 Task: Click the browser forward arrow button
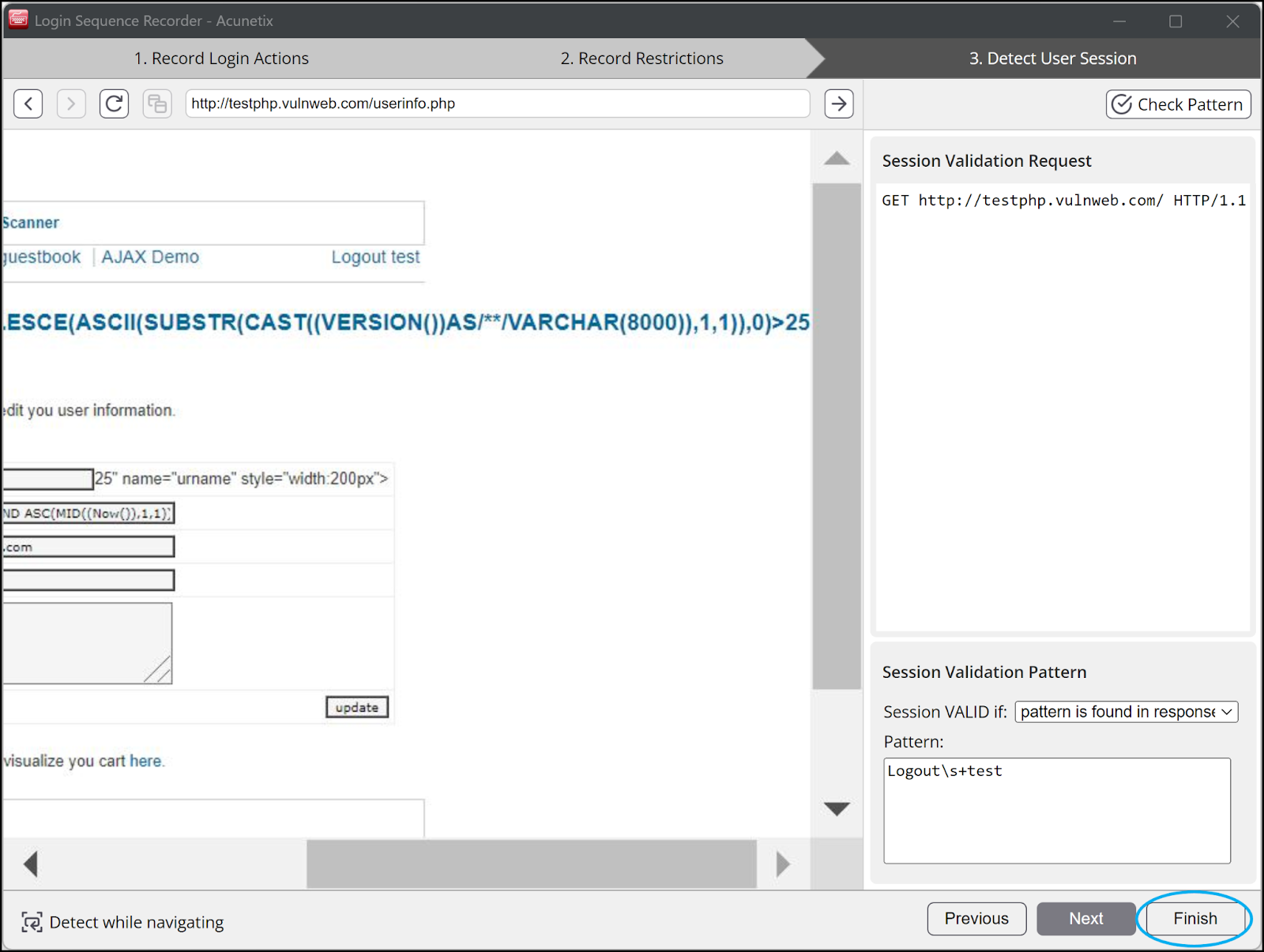pos(71,103)
